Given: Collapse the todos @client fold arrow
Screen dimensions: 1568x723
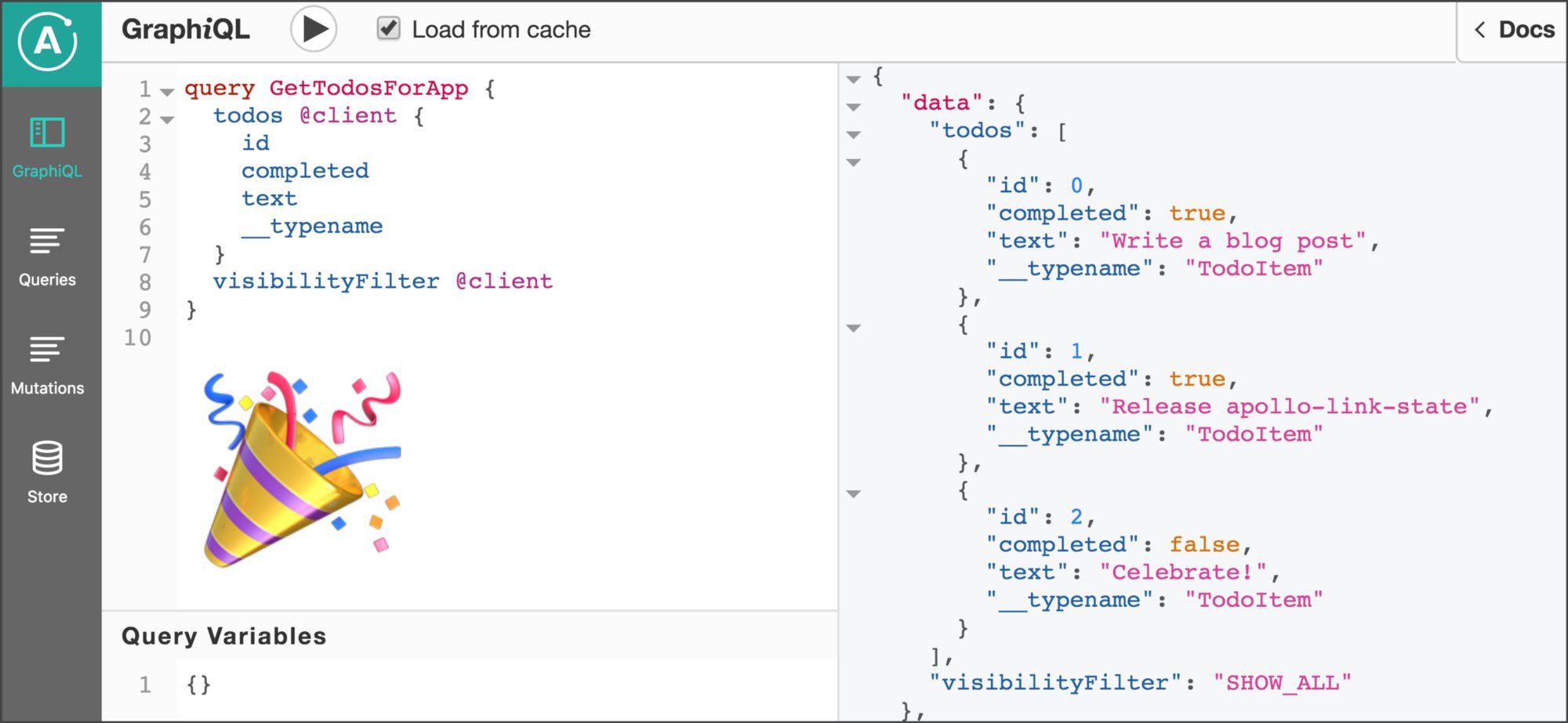Looking at the screenshot, I should coord(167,119).
